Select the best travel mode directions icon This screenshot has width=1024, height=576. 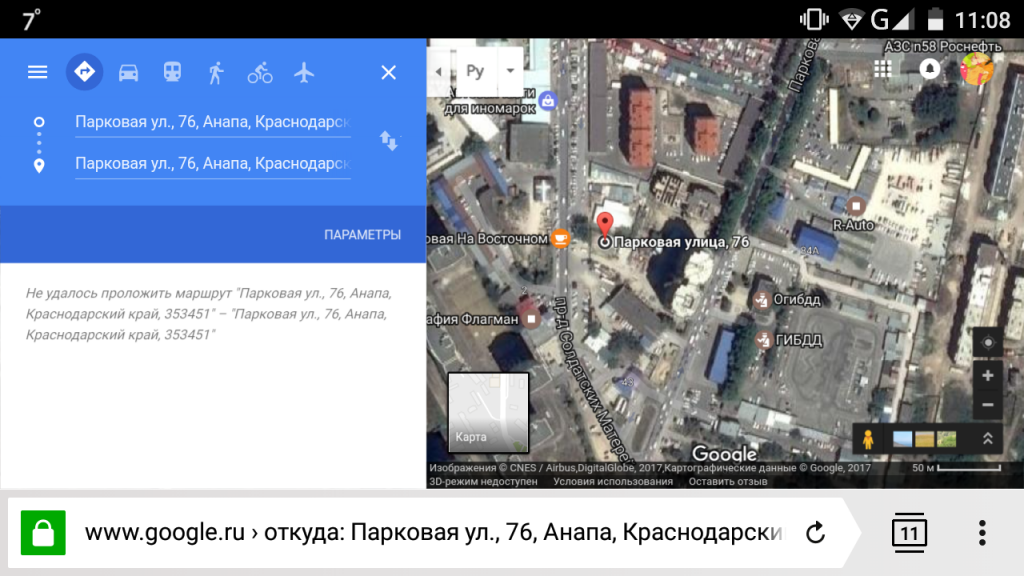84,72
